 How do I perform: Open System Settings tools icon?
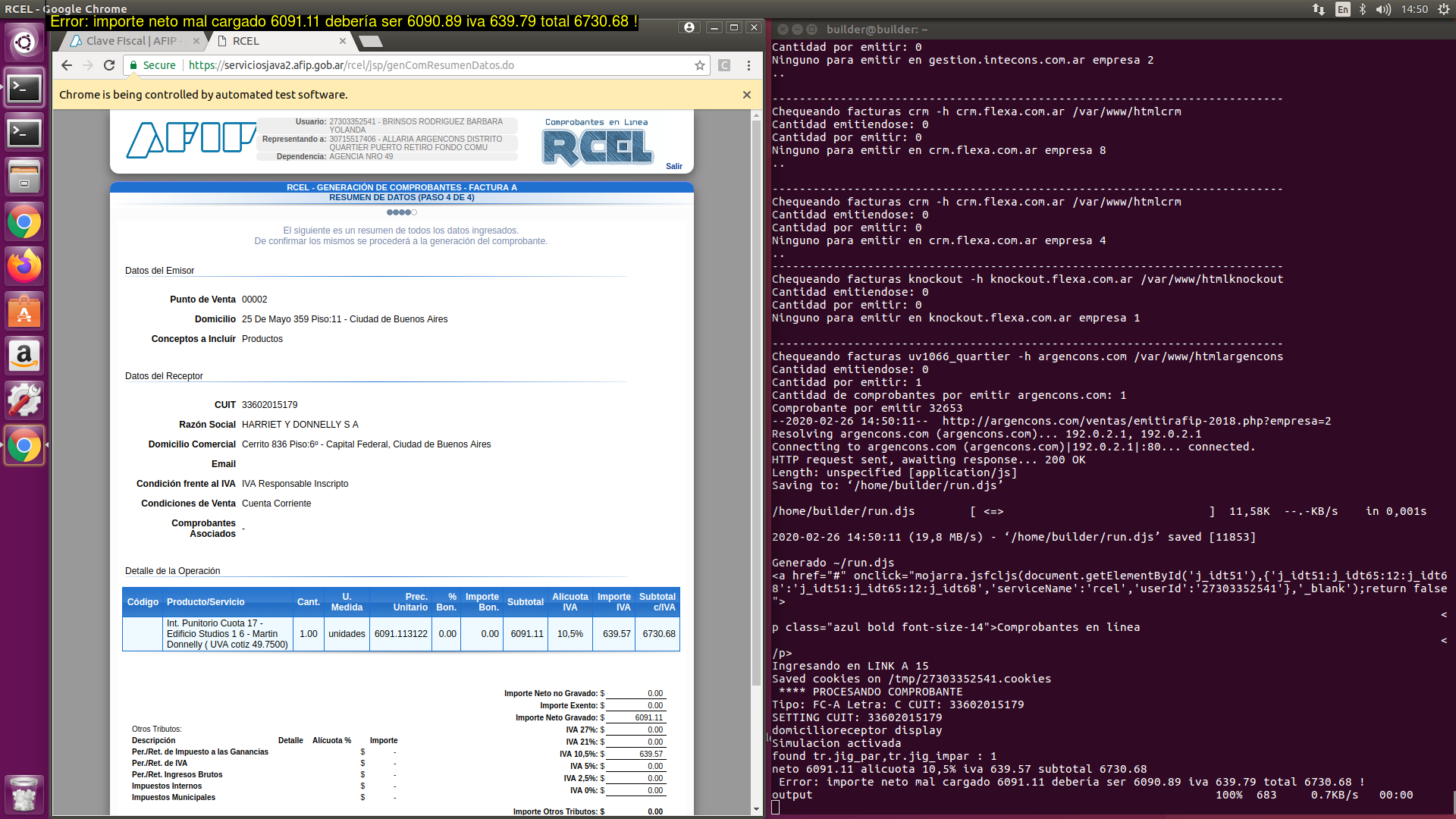click(24, 400)
